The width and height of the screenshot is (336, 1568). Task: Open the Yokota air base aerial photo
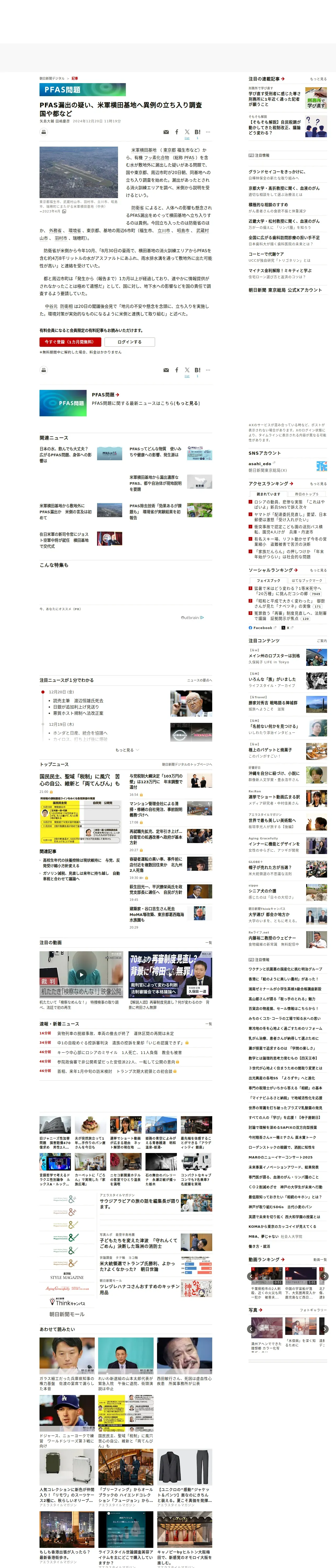pyautogui.click(x=79, y=172)
